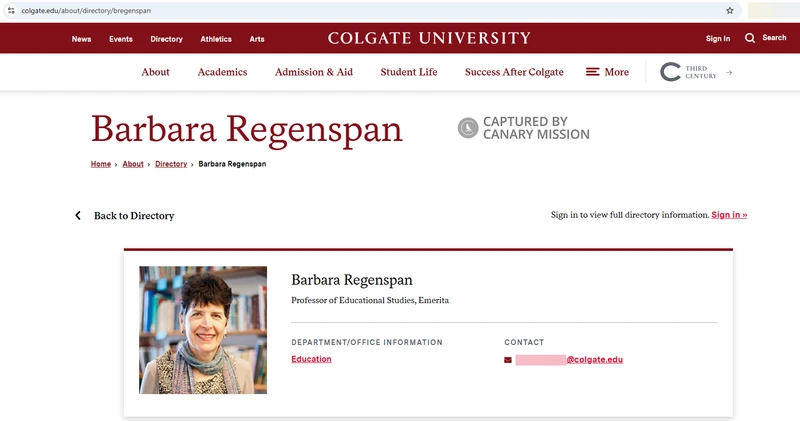Open the News menu item
The height and width of the screenshot is (421, 800).
pyautogui.click(x=81, y=39)
